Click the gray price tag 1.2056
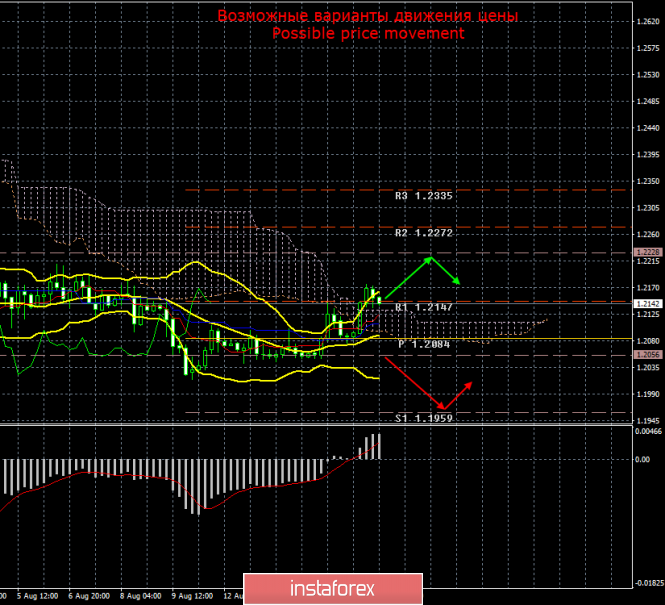The height and width of the screenshot is (605, 665). (x=646, y=354)
